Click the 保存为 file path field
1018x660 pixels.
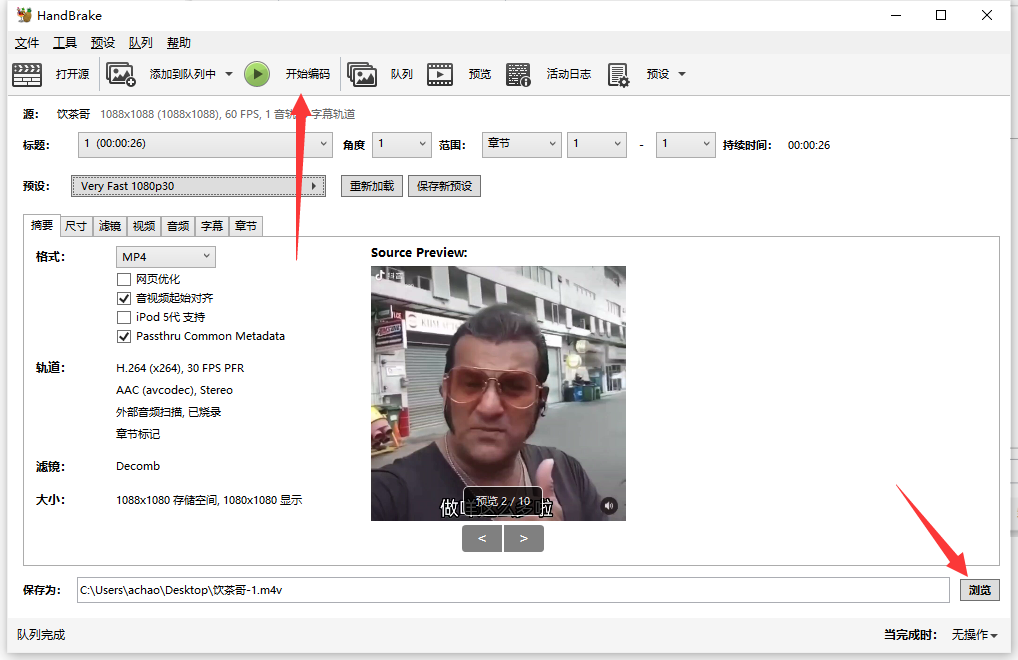point(512,590)
